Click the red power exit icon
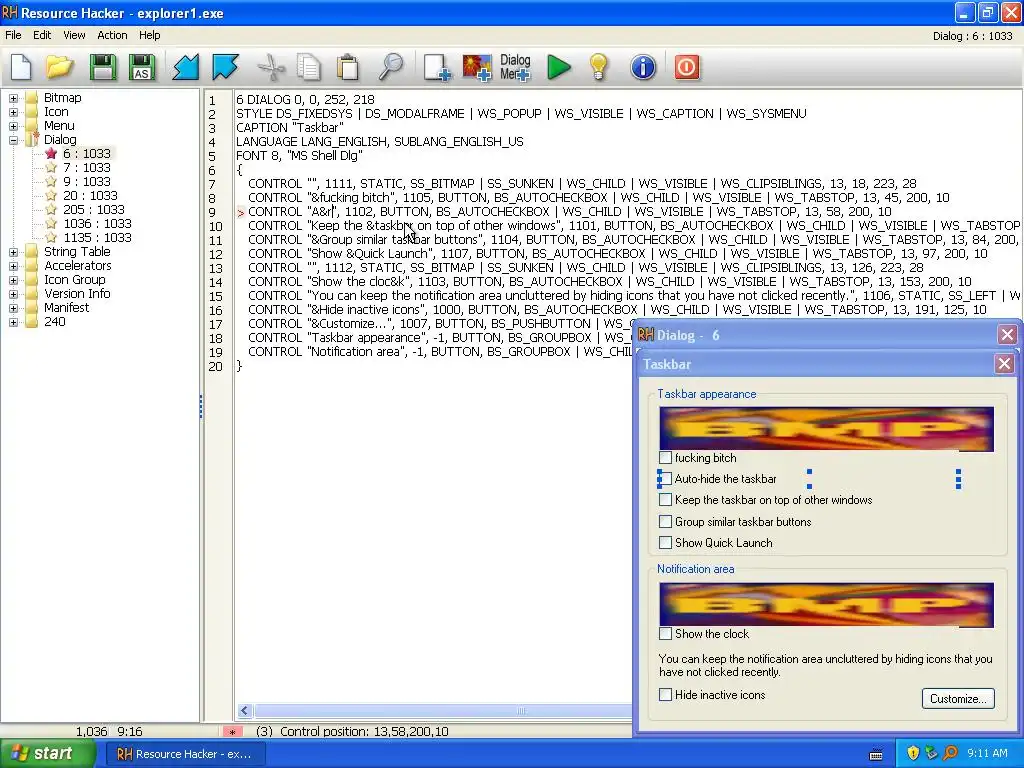The height and width of the screenshot is (768, 1024). [x=686, y=67]
